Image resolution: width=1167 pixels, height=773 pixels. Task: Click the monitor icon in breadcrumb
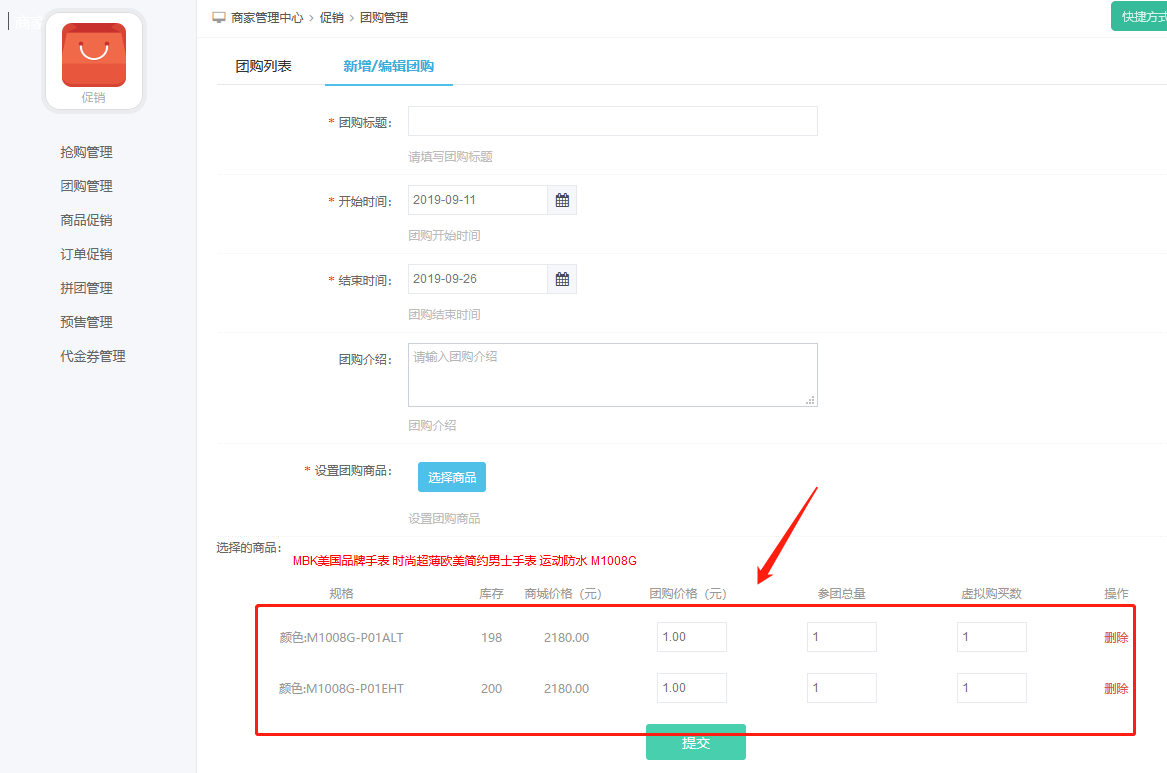(x=219, y=17)
